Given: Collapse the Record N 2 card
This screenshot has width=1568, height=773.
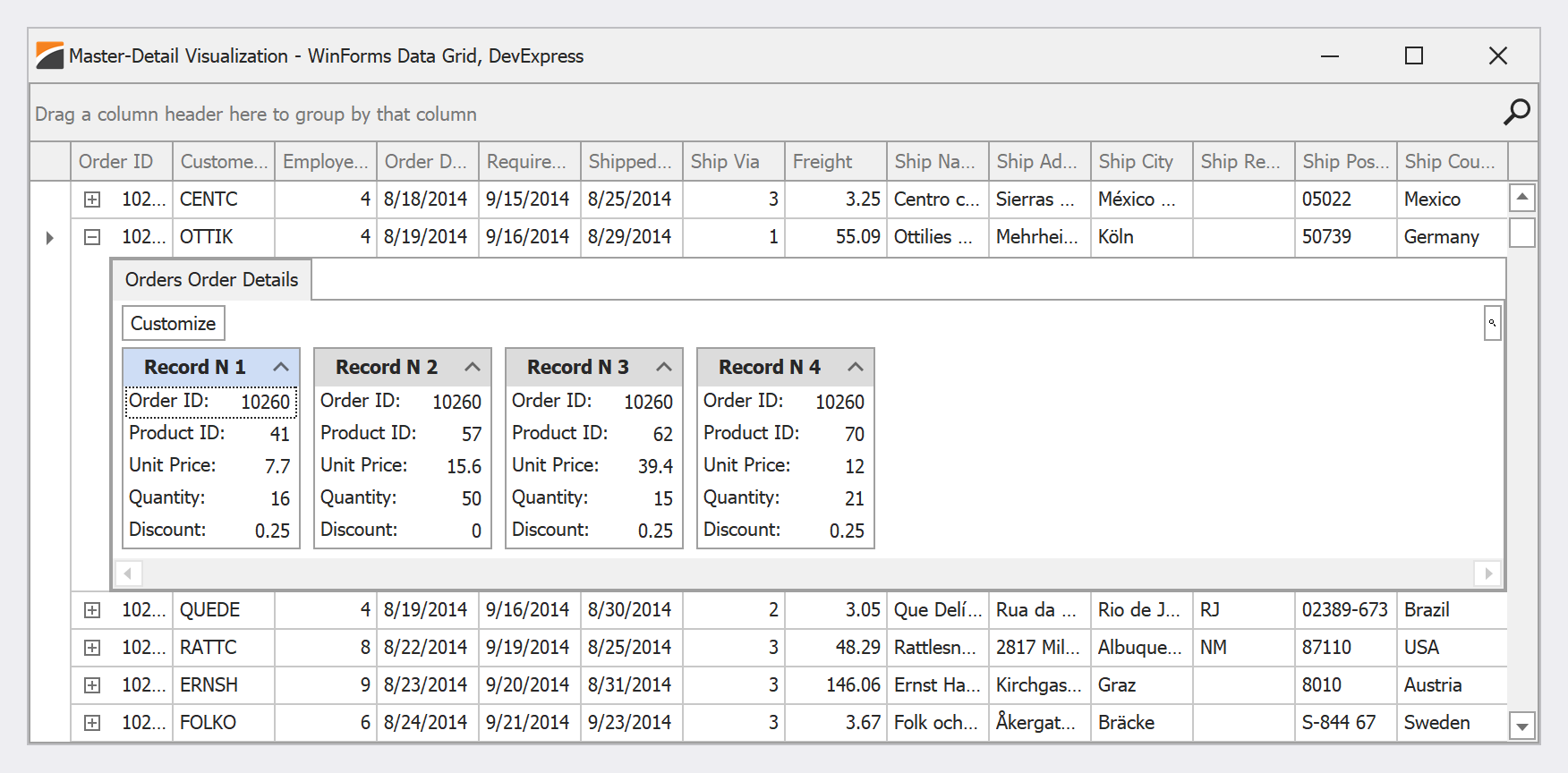Looking at the screenshot, I should pyautogui.click(x=473, y=367).
